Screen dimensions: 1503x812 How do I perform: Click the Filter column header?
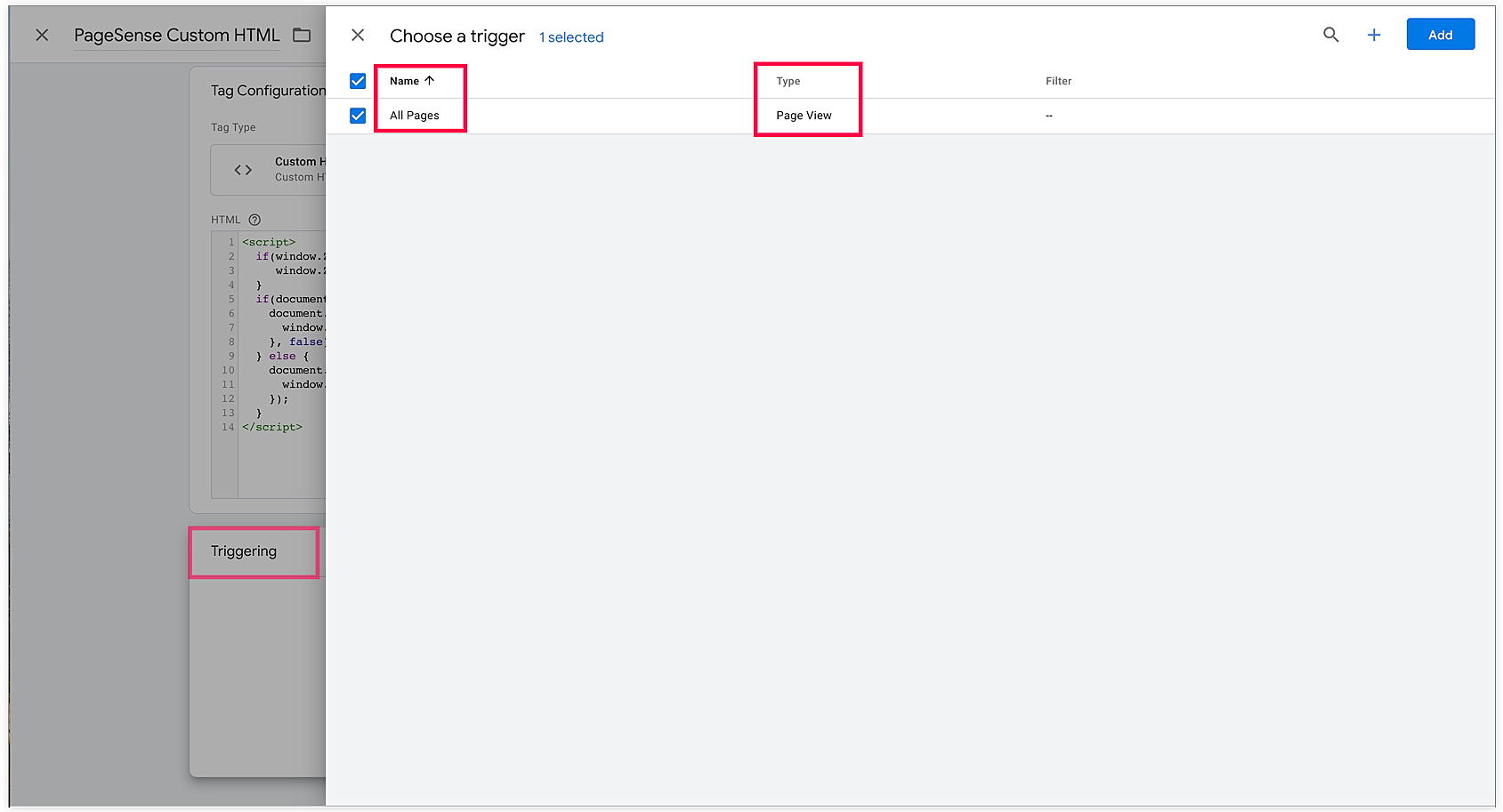point(1059,81)
